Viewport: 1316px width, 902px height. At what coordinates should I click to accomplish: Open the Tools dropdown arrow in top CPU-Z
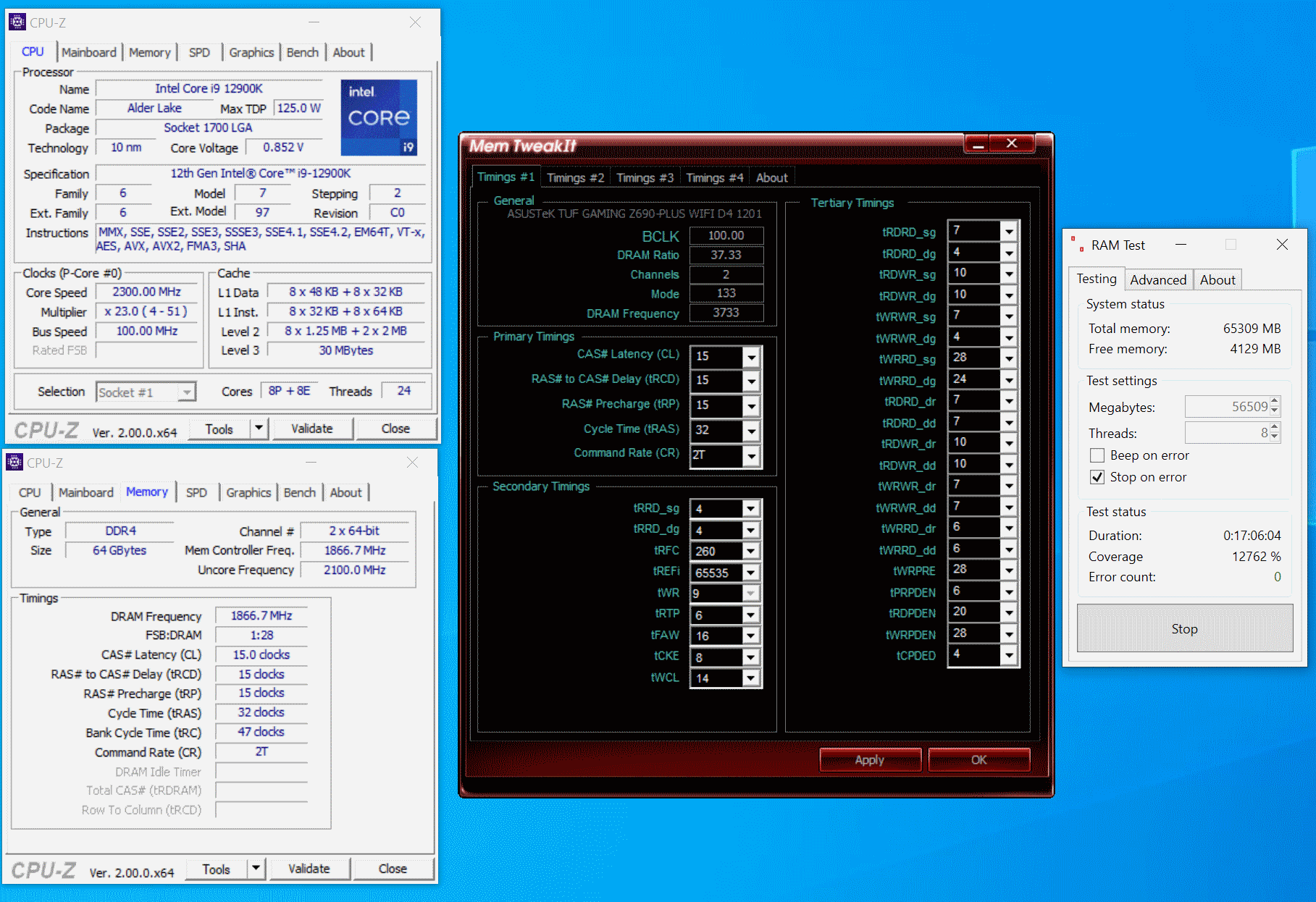(x=259, y=429)
